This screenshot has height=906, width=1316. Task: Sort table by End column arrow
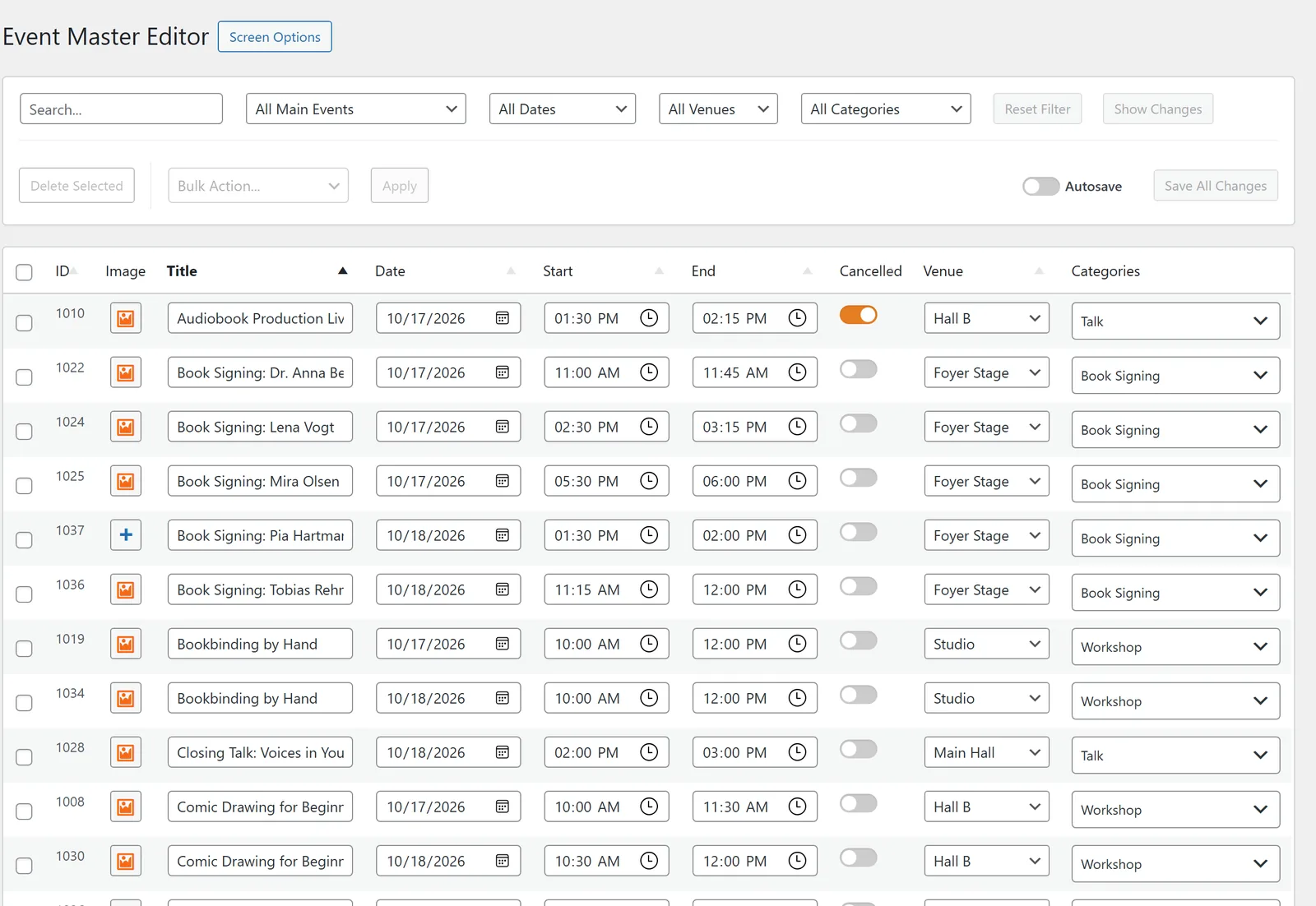point(807,270)
